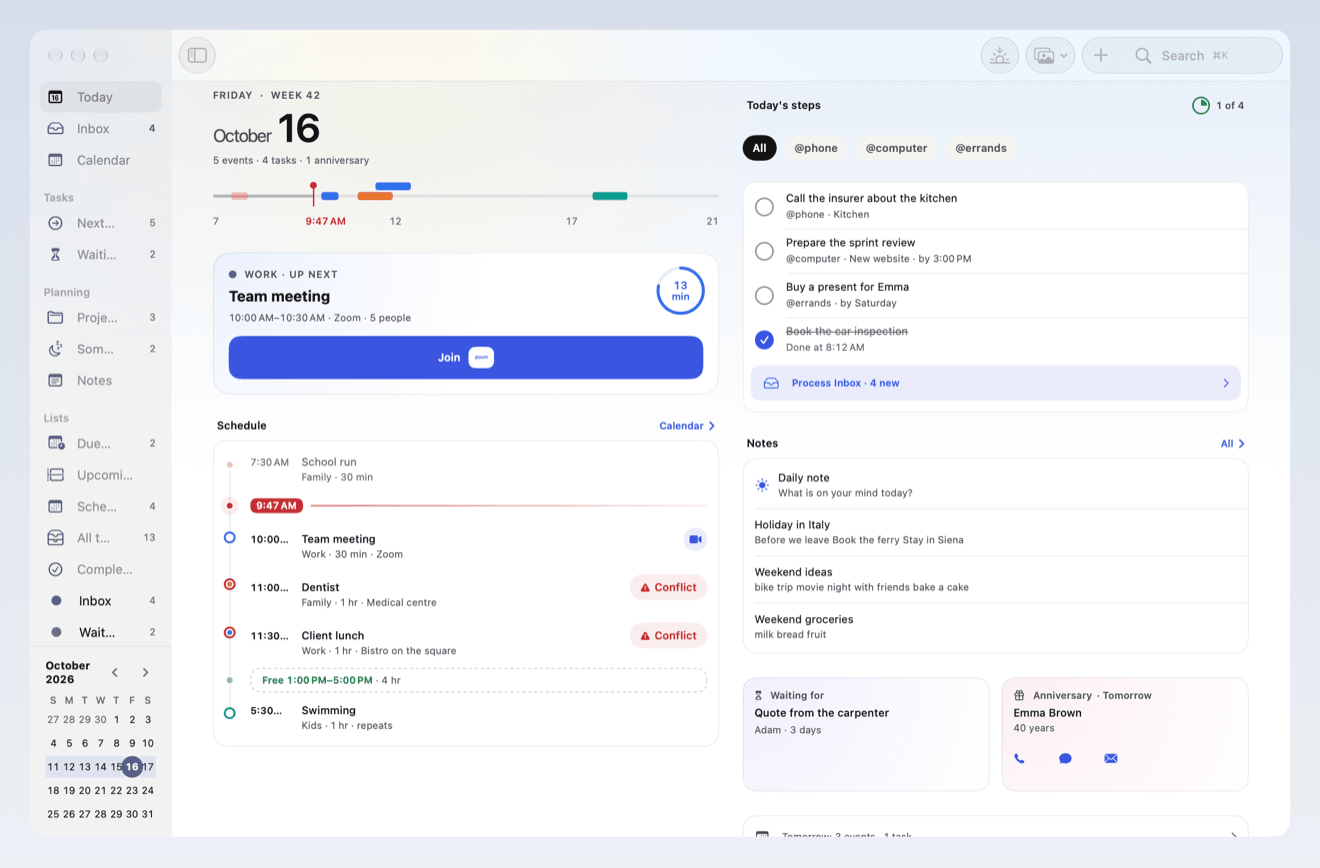Filter steps by @errands tag

[981, 148]
